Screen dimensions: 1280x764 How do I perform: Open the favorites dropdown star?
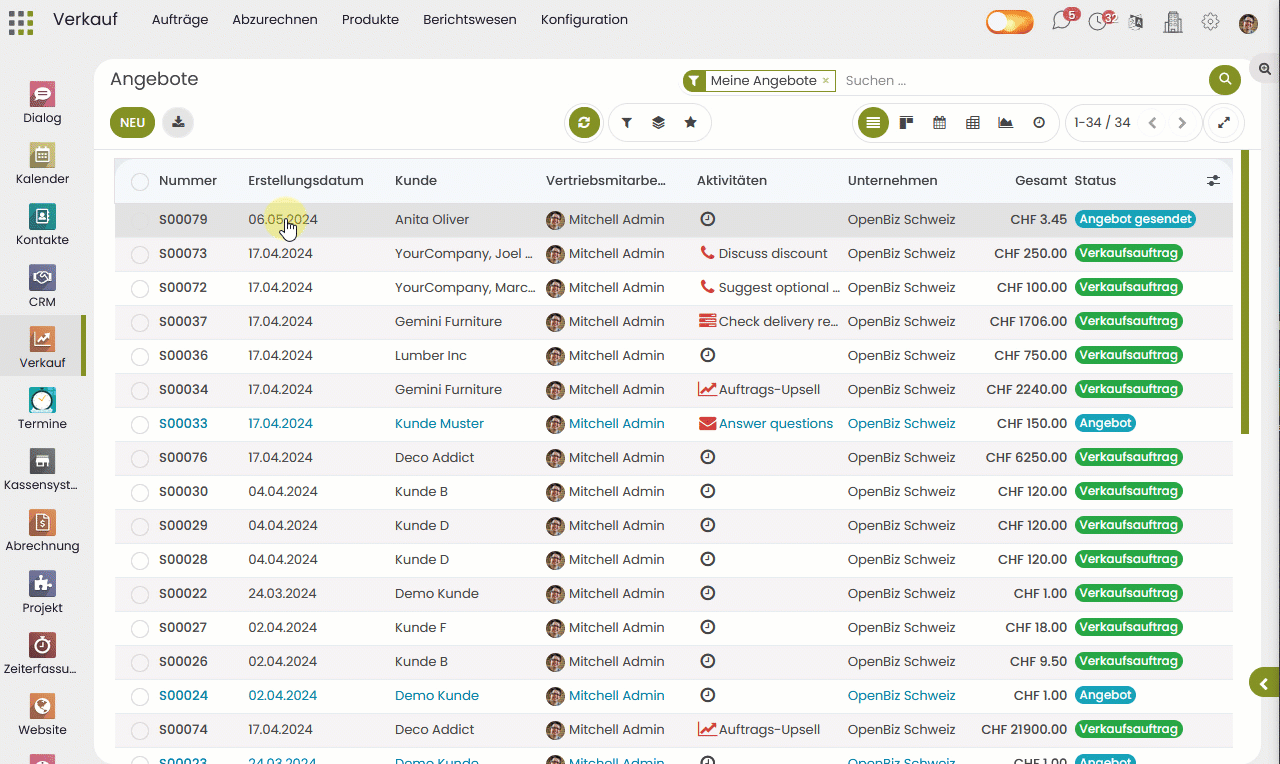tap(690, 122)
